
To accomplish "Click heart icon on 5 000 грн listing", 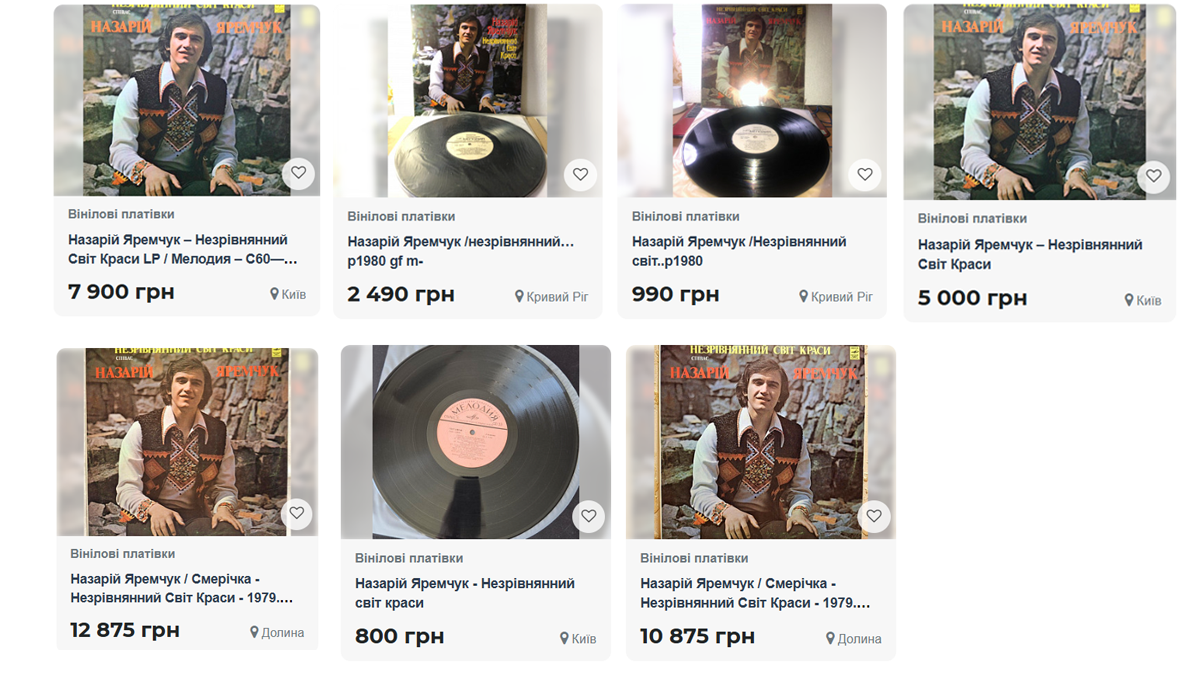I will point(1153,176).
